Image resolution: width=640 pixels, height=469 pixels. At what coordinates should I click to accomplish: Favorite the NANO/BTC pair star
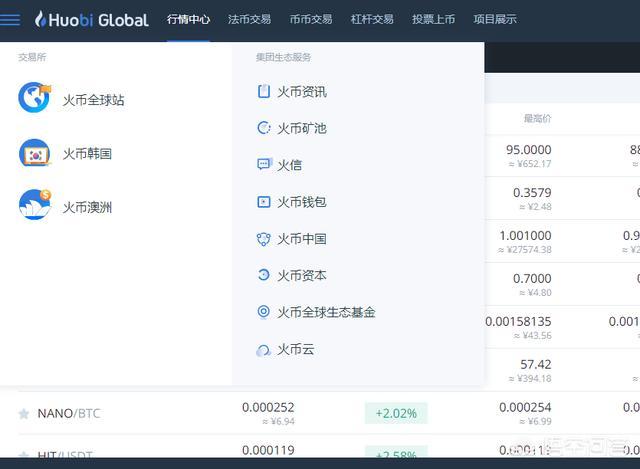coord(23,413)
